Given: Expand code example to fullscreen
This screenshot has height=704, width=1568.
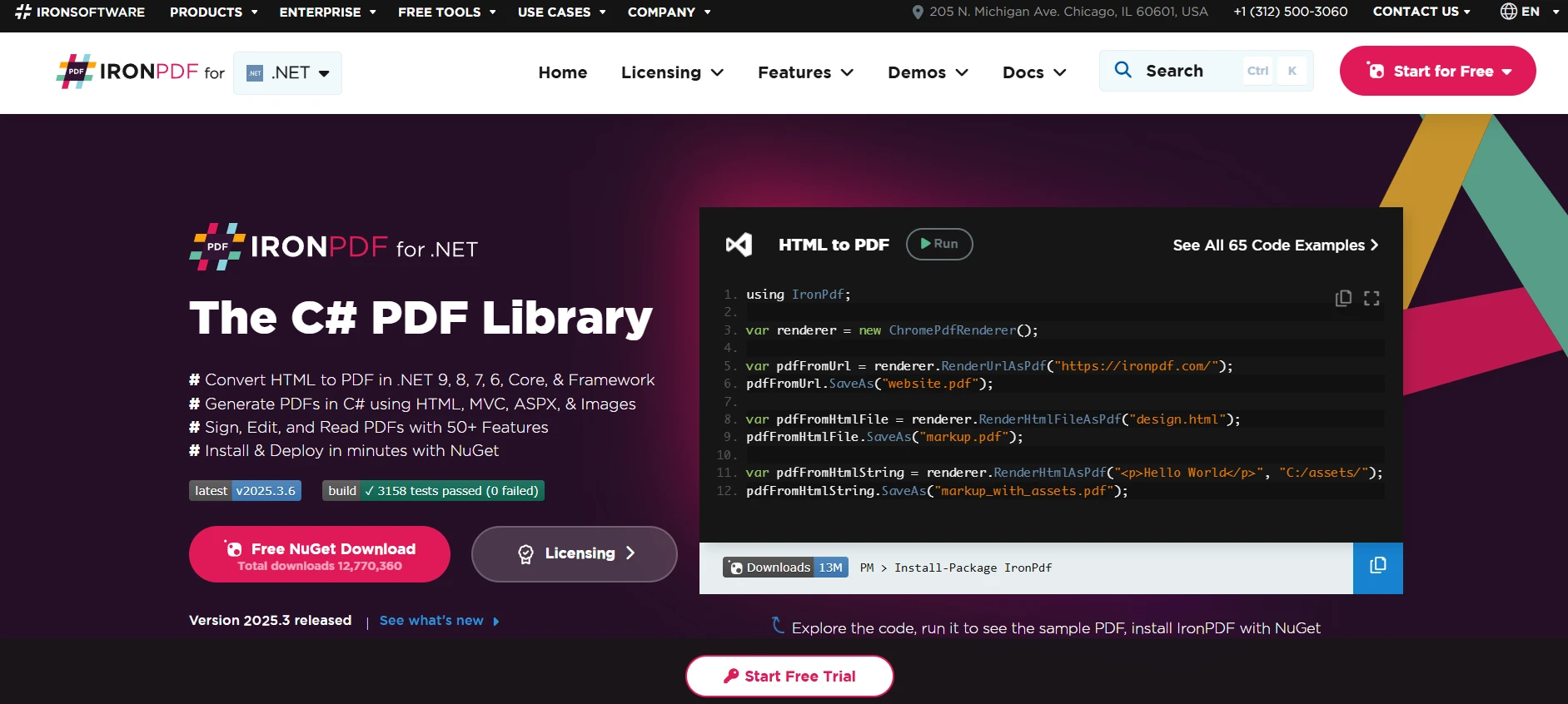Looking at the screenshot, I should 1371,298.
